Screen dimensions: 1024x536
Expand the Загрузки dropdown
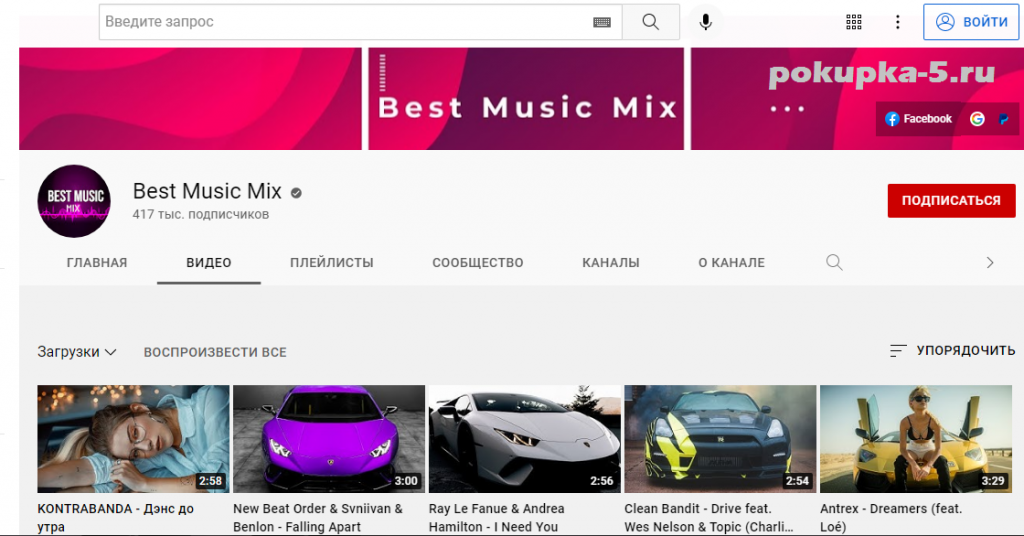tap(77, 352)
